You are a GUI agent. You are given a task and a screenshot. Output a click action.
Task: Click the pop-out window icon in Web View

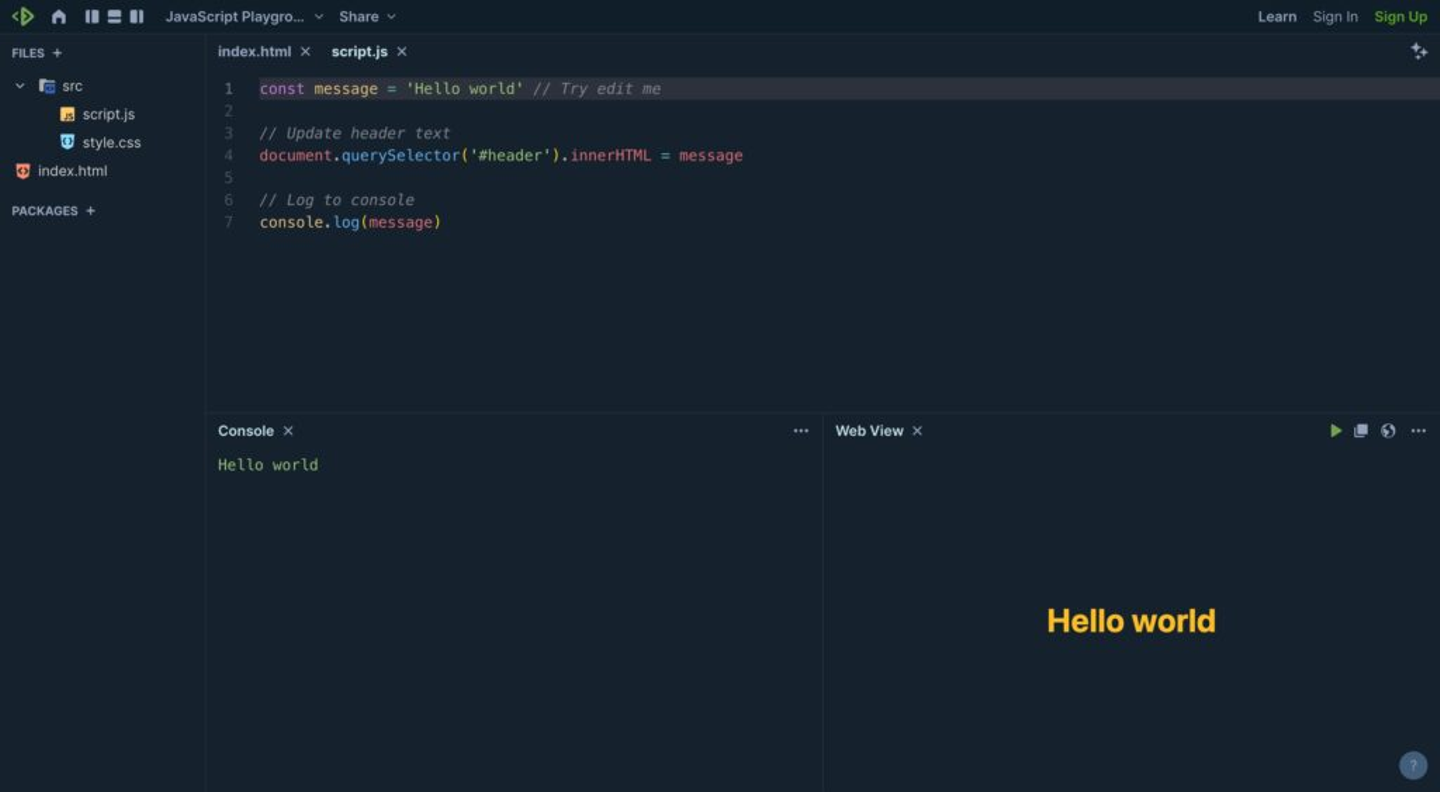pos(1361,431)
